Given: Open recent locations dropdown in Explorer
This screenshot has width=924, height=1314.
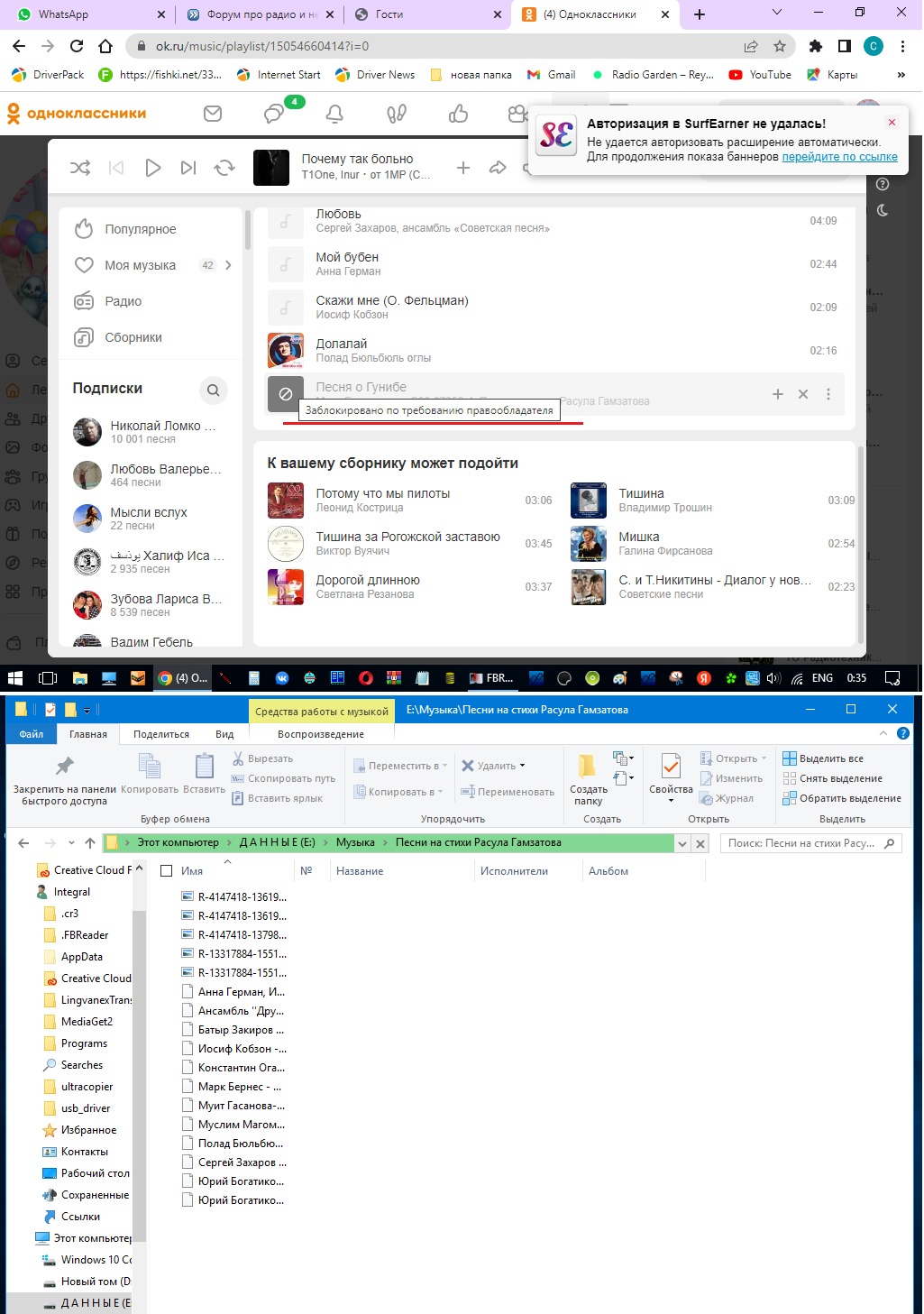Looking at the screenshot, I should (70, 843).
